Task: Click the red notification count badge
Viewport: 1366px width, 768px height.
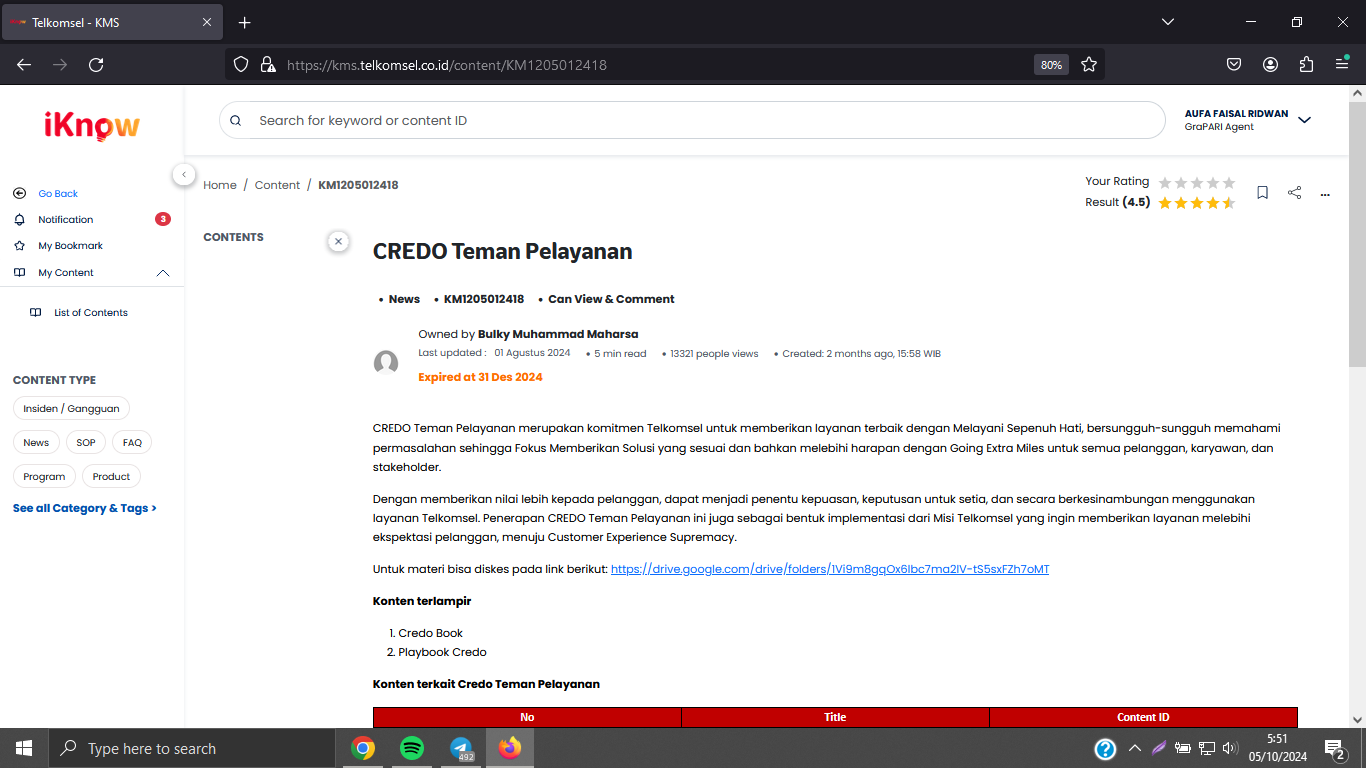Action: [x=163, y=219]
